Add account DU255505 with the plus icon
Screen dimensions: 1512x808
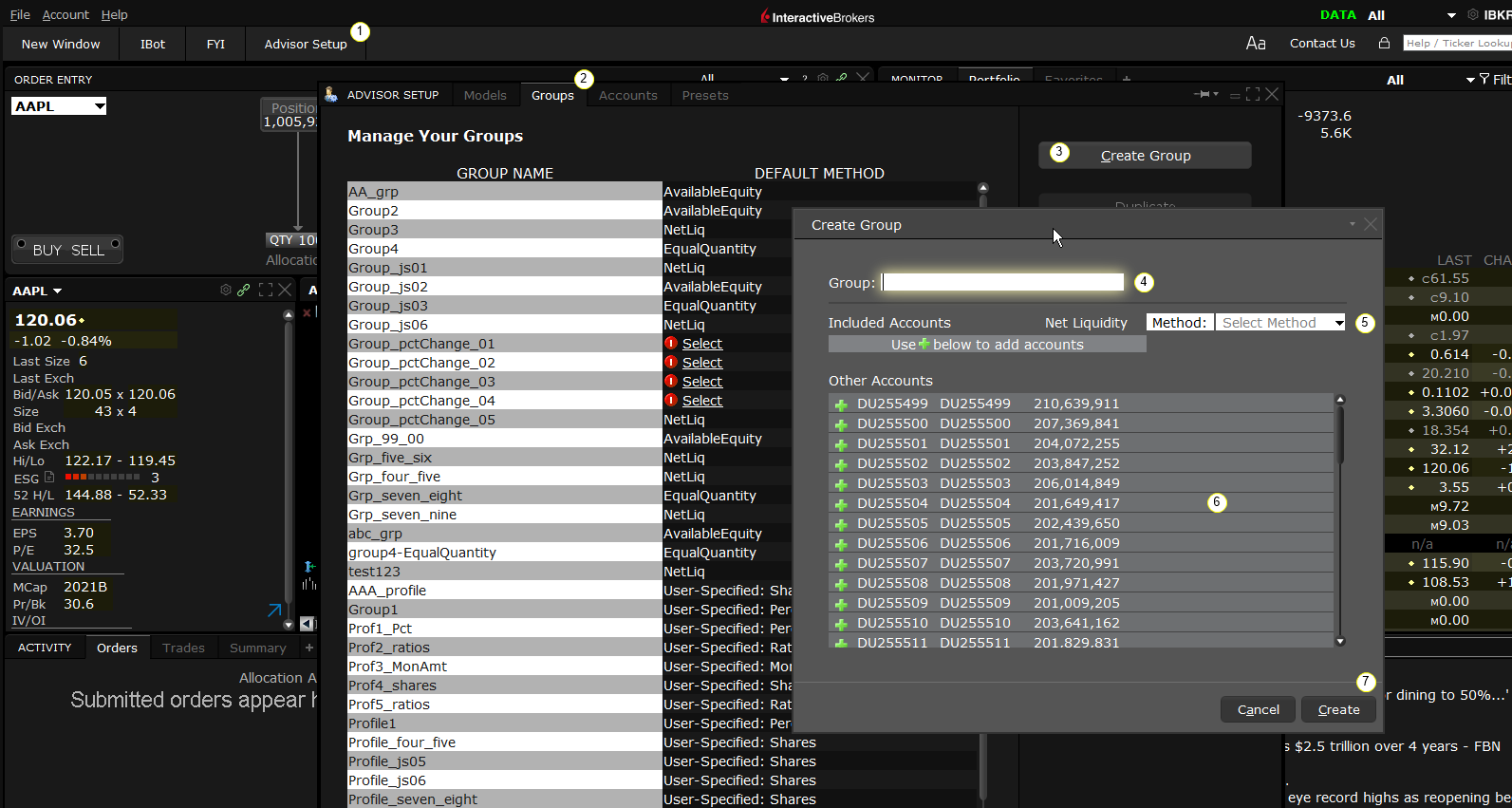coord(841,524)
